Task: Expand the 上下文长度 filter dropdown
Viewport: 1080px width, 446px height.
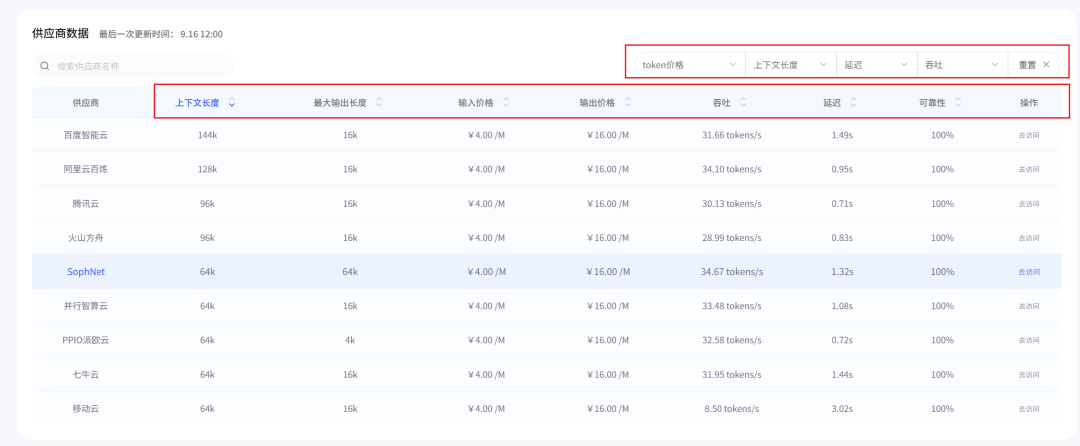Action: pos(791,65)
